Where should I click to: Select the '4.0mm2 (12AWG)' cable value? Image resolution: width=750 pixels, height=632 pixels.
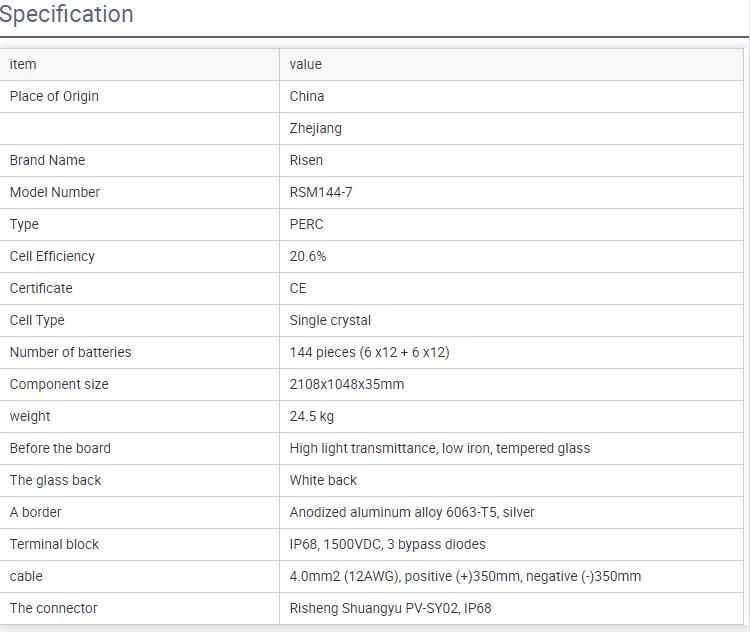(x=465, y=577)
